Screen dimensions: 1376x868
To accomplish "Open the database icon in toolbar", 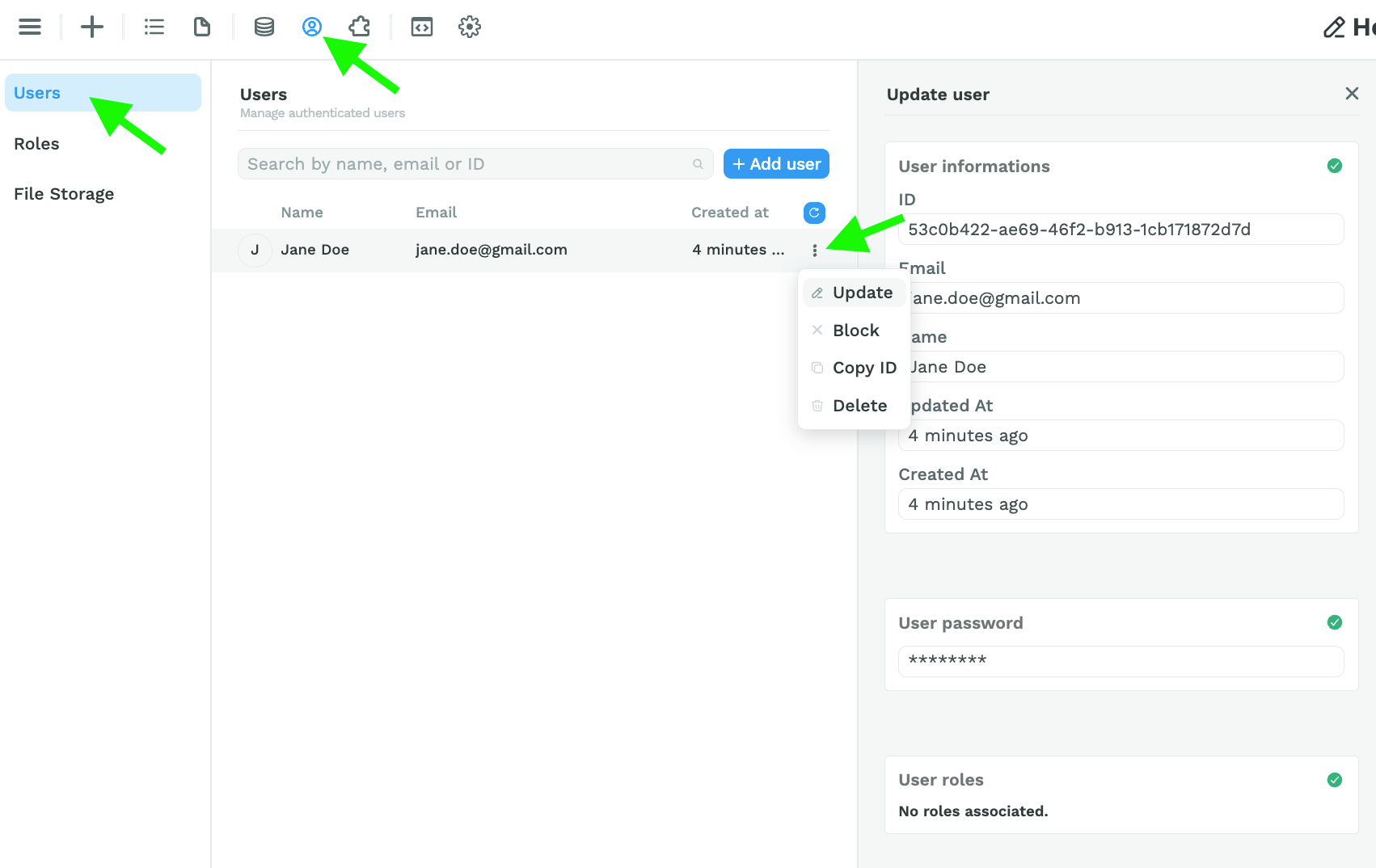I will pyautogui.click(x=264, y=27).
